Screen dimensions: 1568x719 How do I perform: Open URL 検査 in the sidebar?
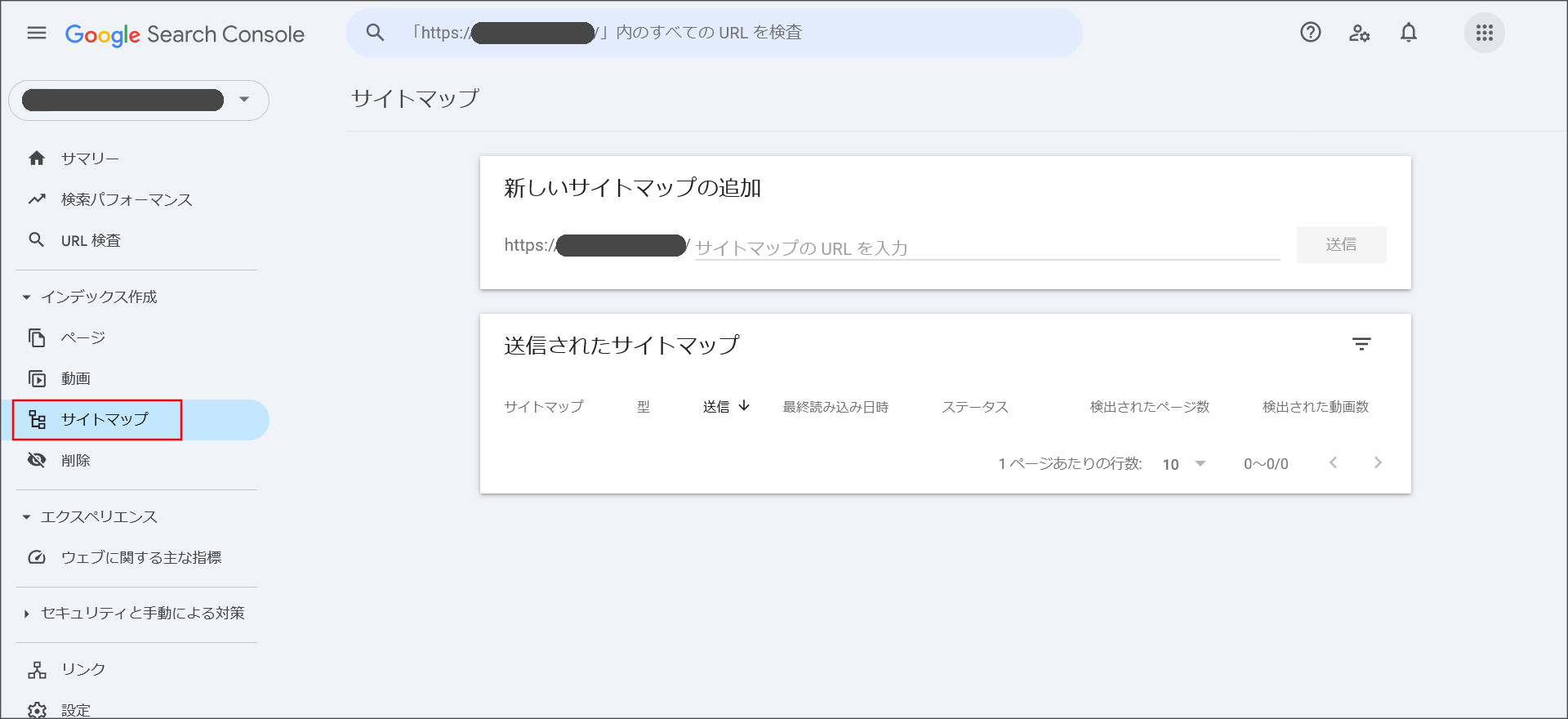(91, 240)
